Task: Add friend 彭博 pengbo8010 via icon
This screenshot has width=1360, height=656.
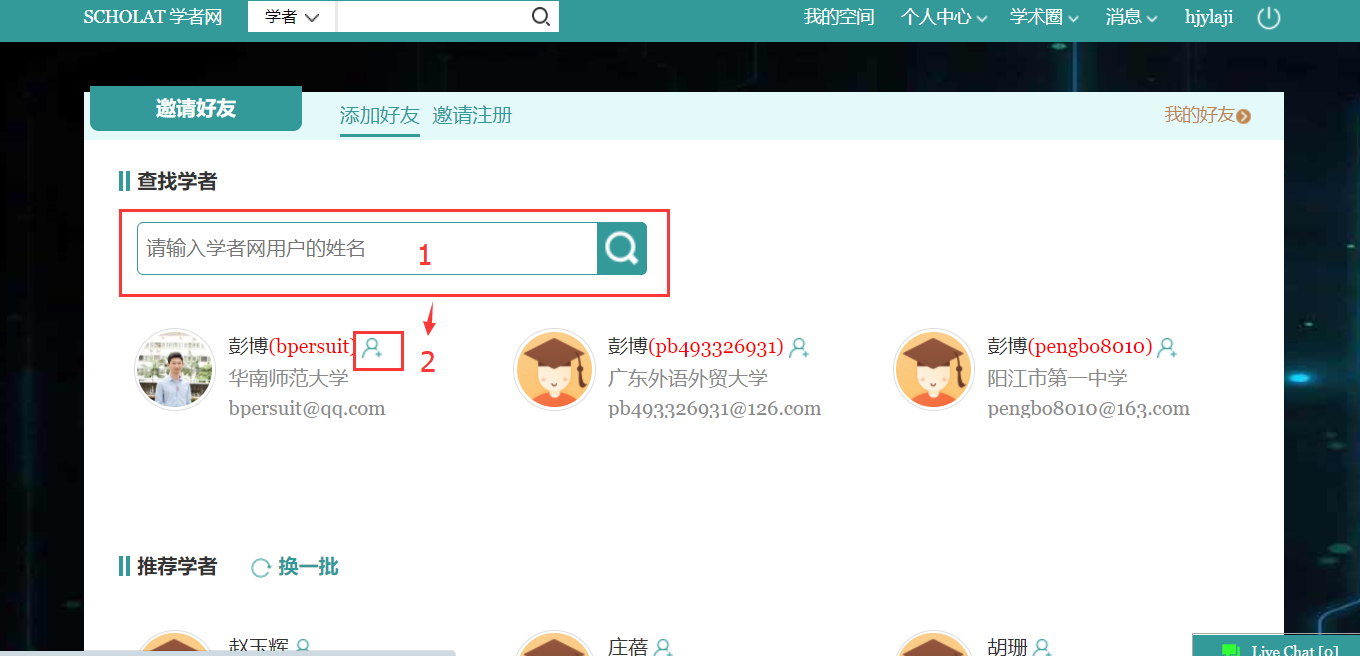Action: tap(1166, 348)
